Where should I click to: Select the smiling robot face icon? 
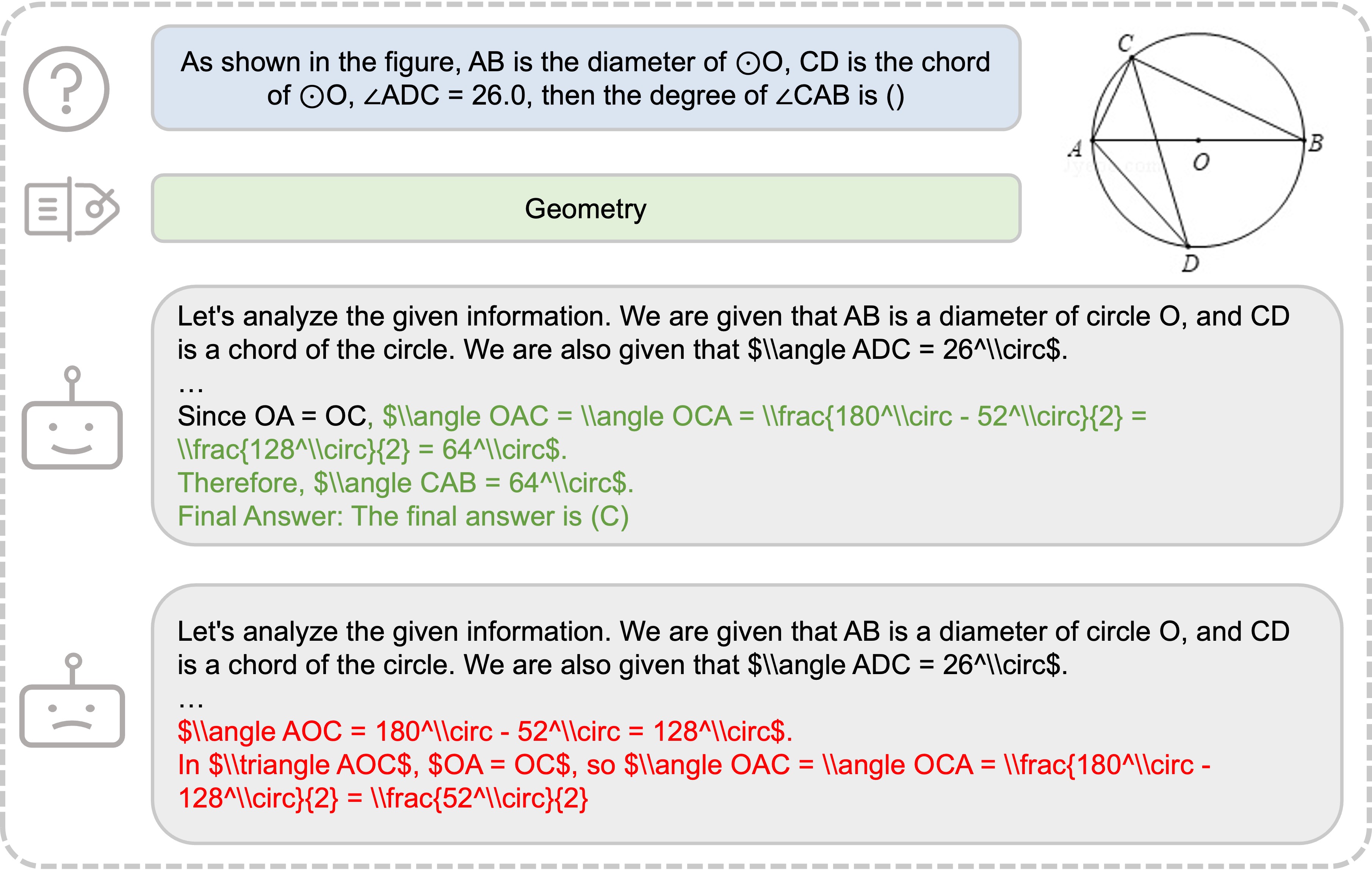(72, 418)
